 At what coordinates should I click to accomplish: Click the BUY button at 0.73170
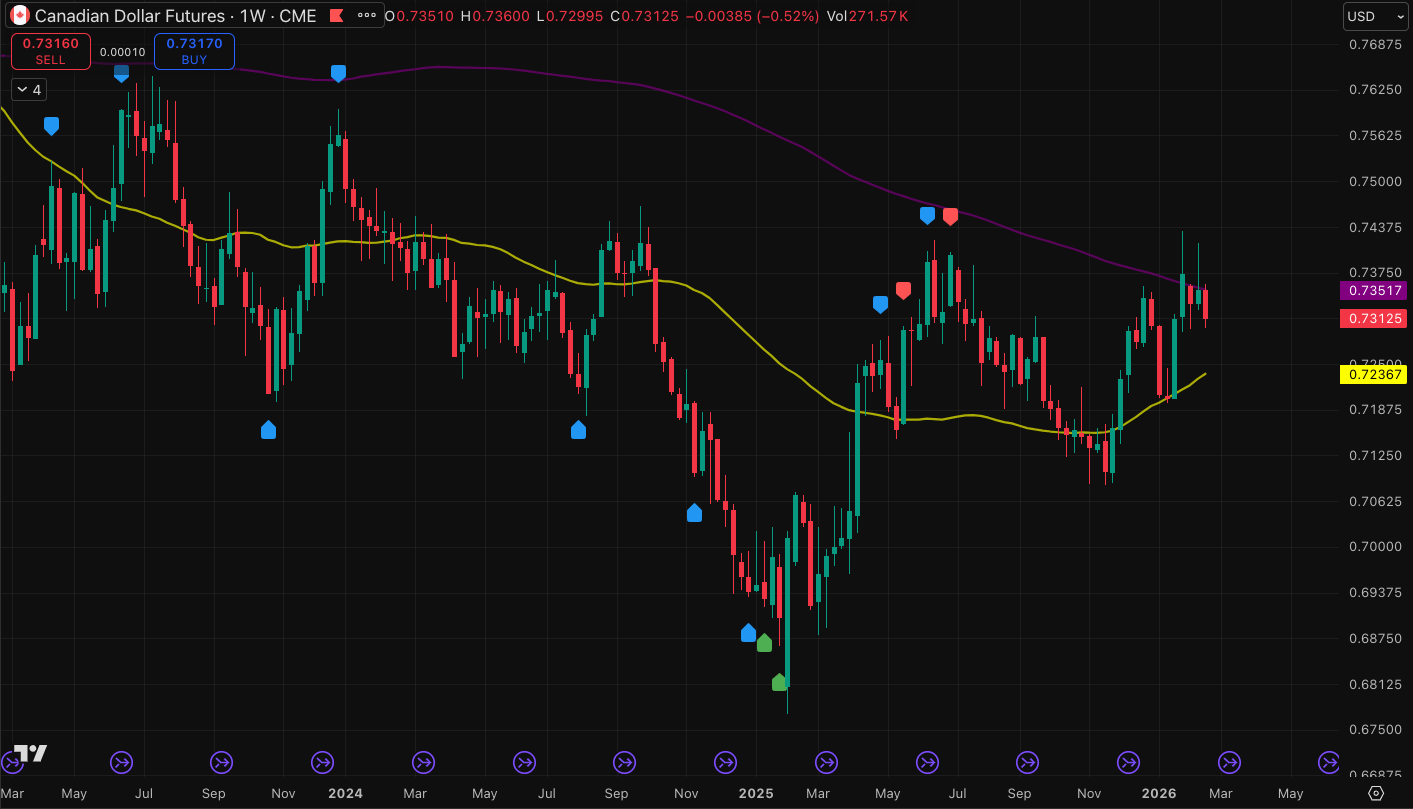194,51
